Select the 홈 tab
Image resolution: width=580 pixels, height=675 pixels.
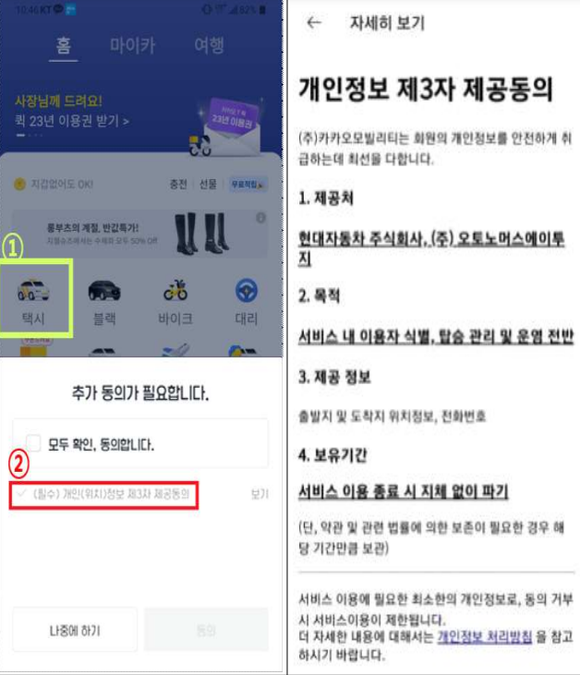pos(63,46)
